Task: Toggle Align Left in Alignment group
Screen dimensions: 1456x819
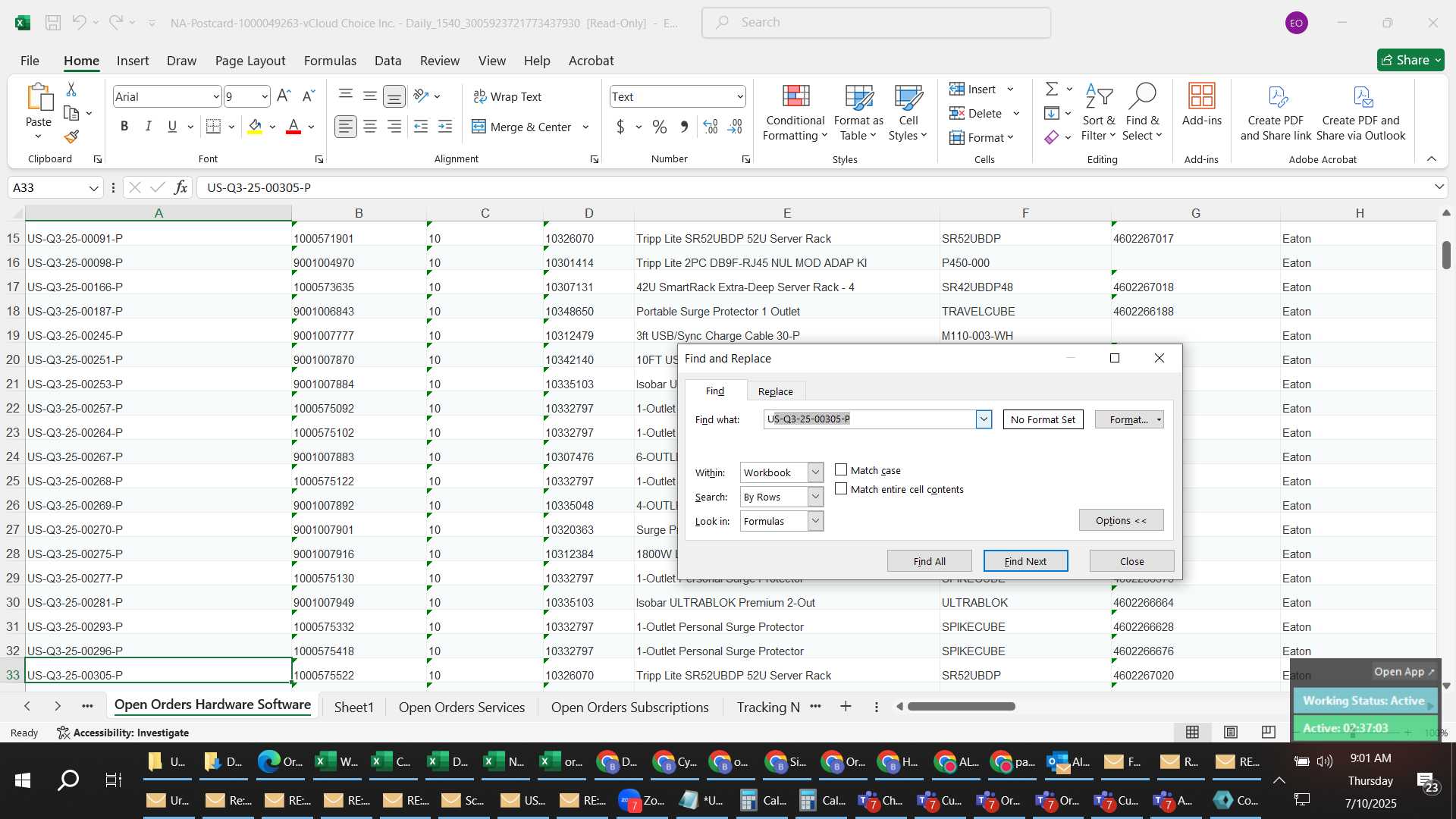Action: 346,127
